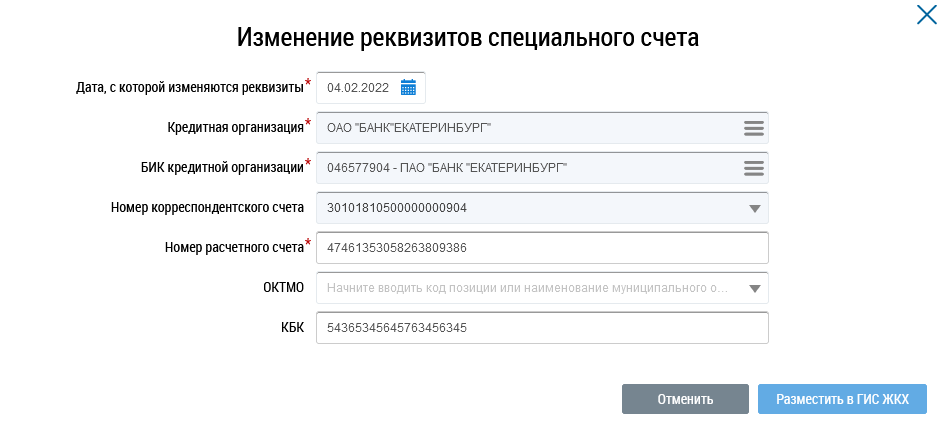944x427 pixels.
Task: Click the ОАО "БАНК"ЕКАТЕРИНБУРГ" organization field
Action: coord(542,128)
